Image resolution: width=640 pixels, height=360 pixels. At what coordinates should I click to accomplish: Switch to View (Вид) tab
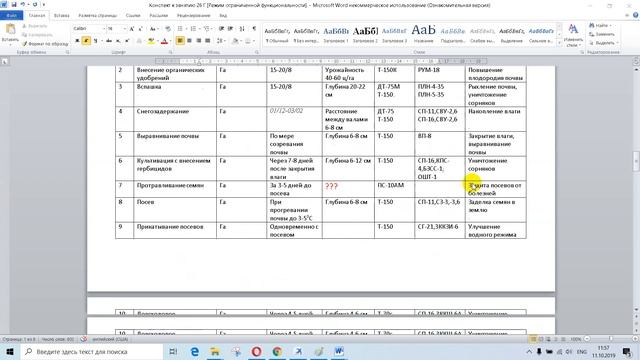click(x=223, y=16)
